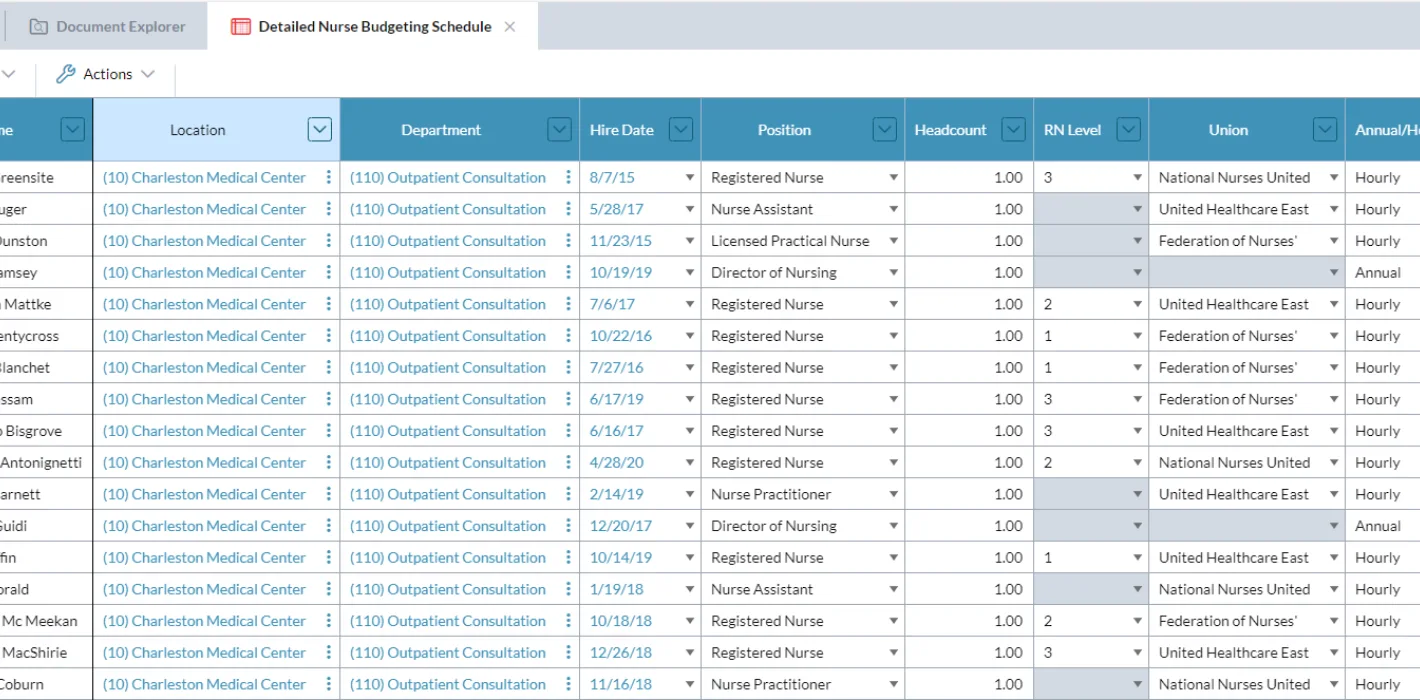Viewport: 1420px width, 700px height.
Task: Open Department options menu in the 2/14/19 row
Action: [568, 494]
